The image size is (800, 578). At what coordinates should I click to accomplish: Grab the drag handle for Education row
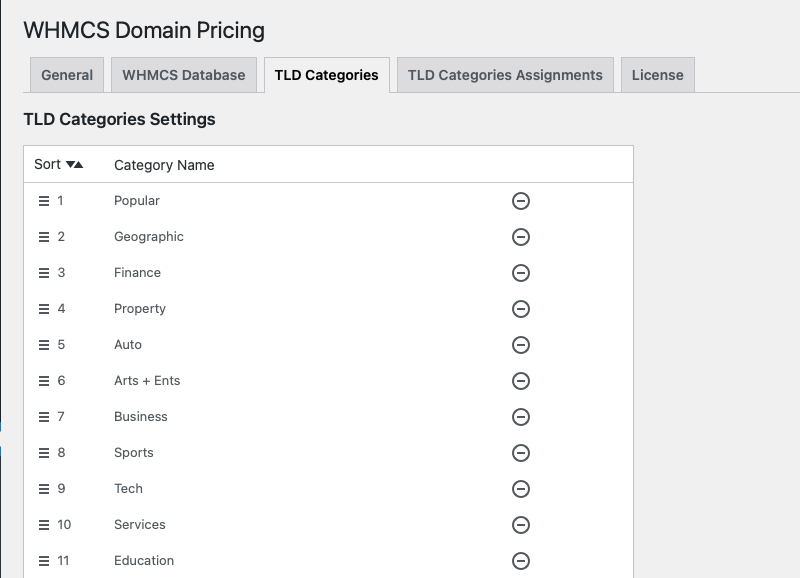[44, 561]
